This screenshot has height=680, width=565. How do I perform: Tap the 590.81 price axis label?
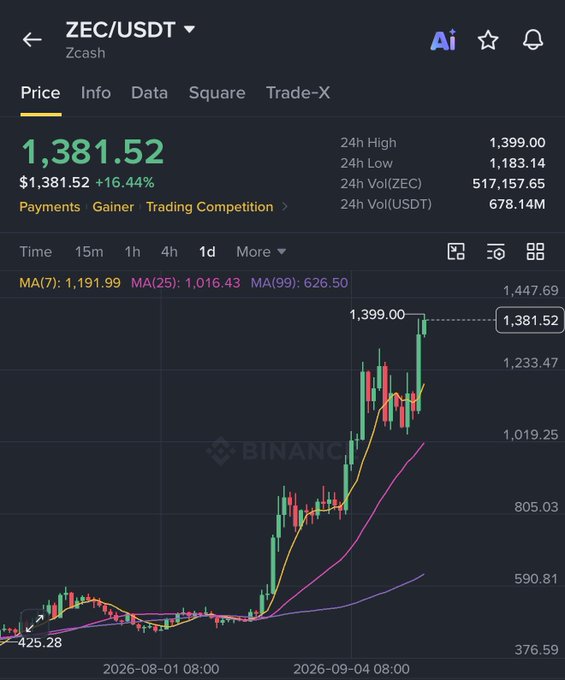click(536, 579)
